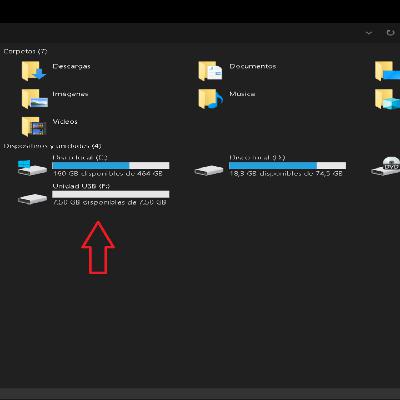Open the Documentos folder icon
This screenshot has width=400, height=400.
tap(210, 71)
